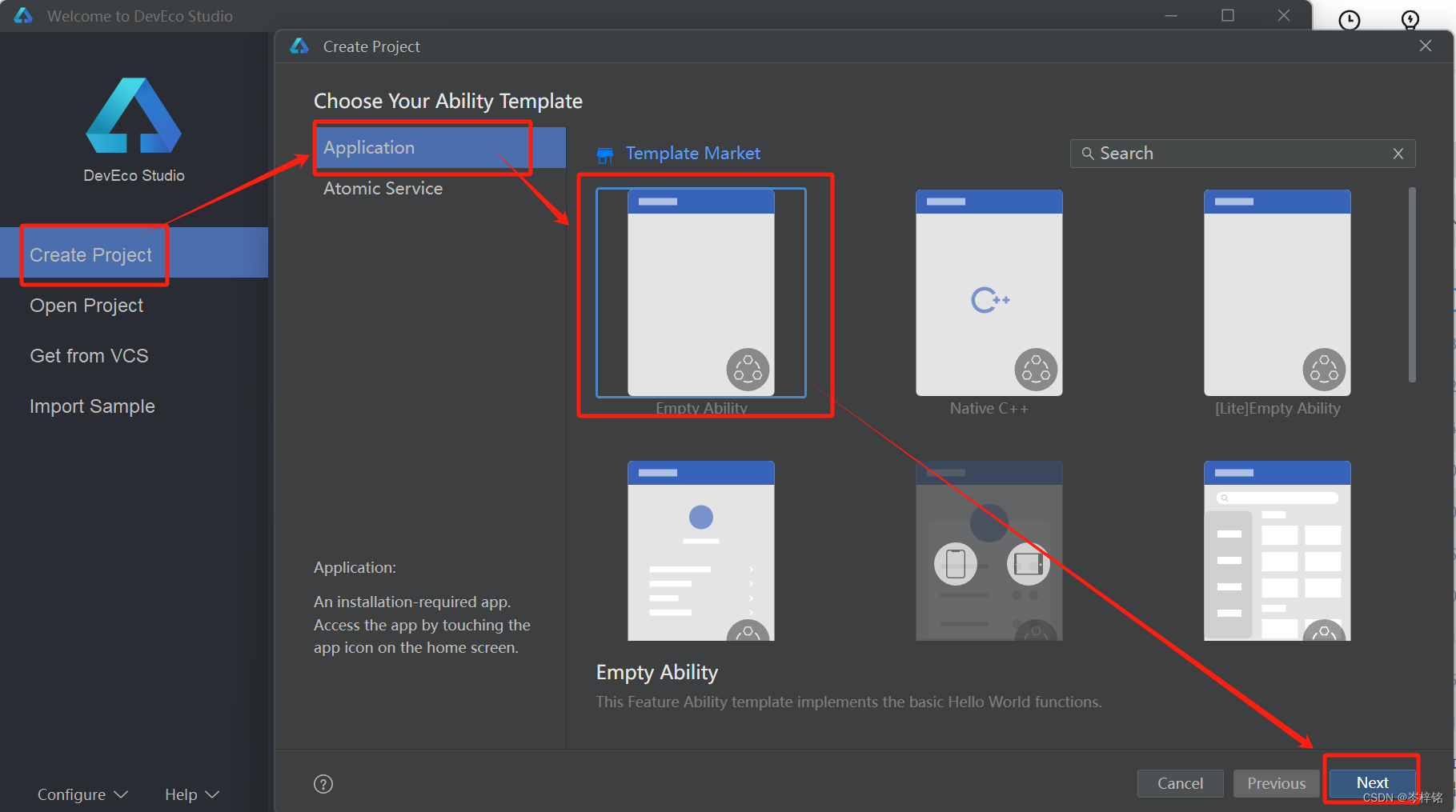Click the Choose Your Ability Template heading

tap(447, 102)
